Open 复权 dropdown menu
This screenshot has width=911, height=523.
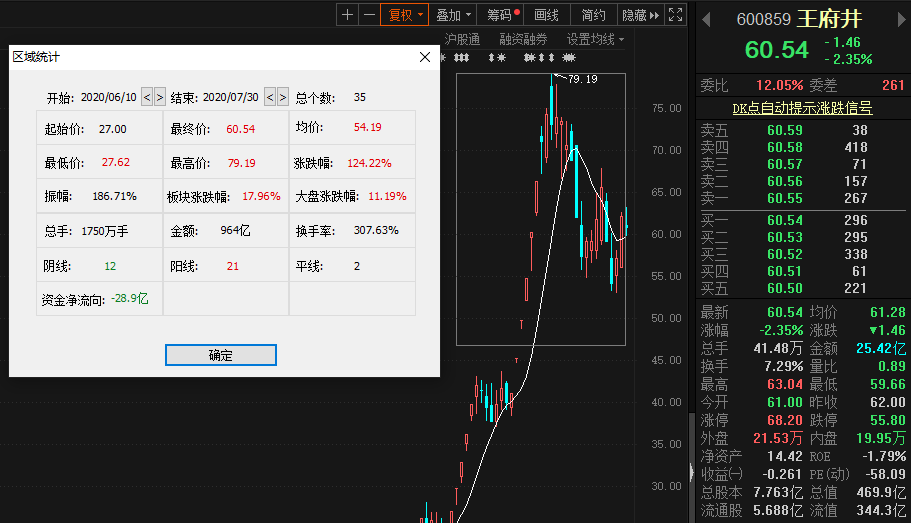405,15
